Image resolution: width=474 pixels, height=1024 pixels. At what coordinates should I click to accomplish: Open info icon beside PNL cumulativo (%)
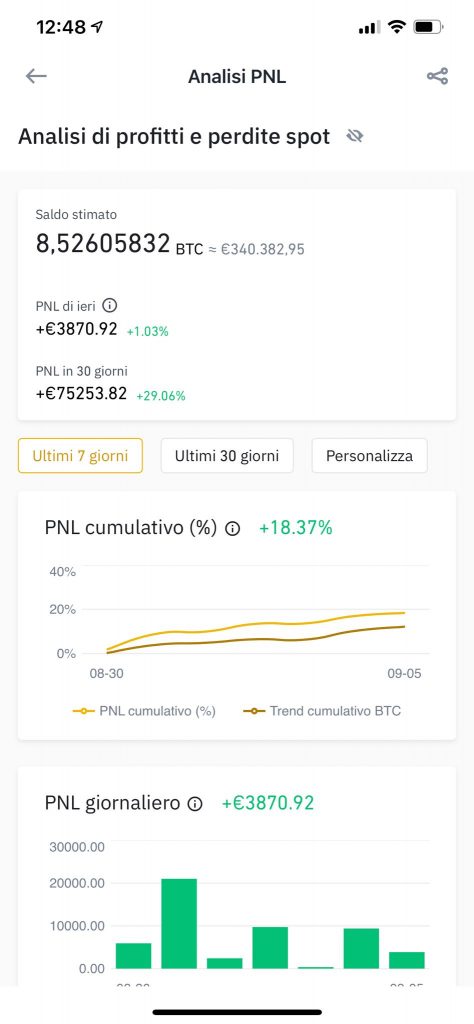click(x=232, y=529)
